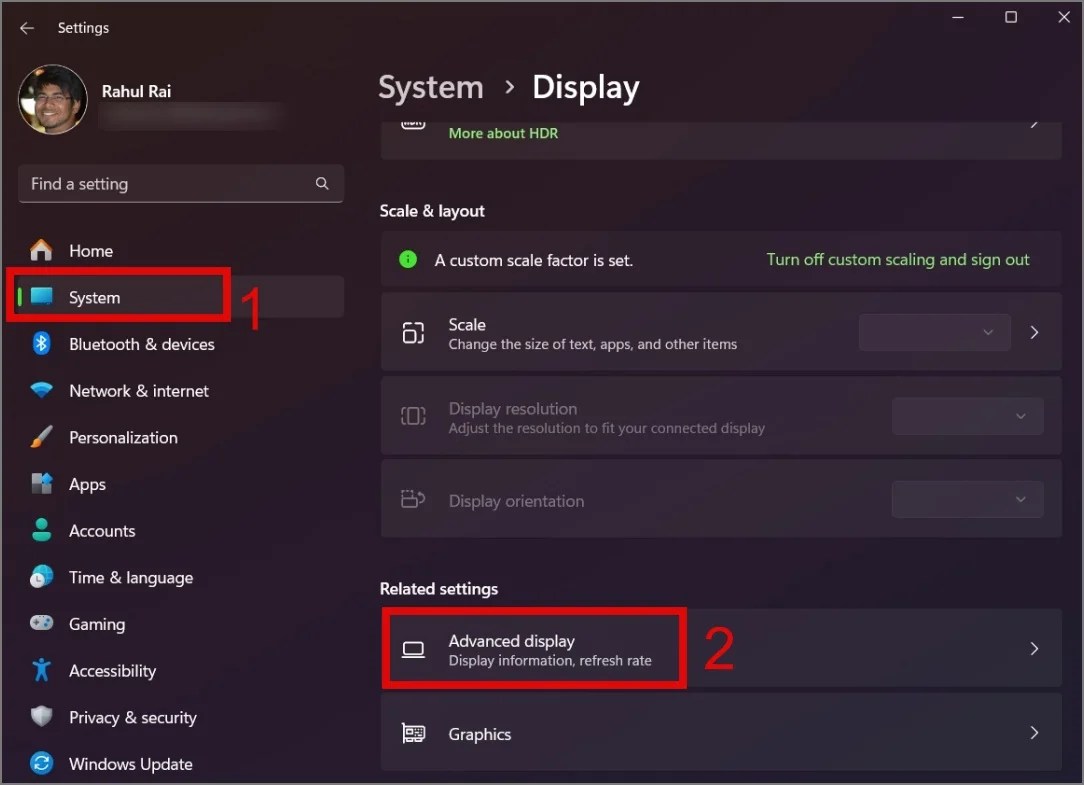Click Turn off custom scaling and sign out
This screenshot has width=1084, height=785.
tap(897, 259)
